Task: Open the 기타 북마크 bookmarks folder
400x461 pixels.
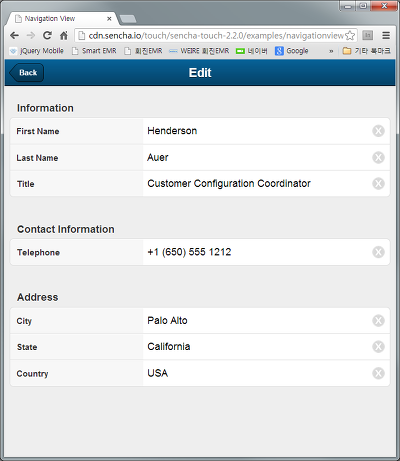Action: 367,51
